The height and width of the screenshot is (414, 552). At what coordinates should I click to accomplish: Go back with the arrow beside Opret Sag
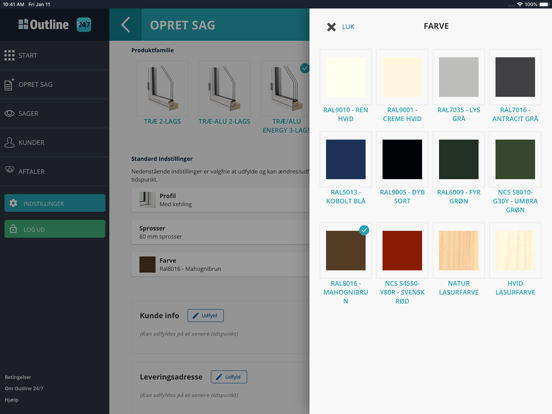(x=126, y=25)
